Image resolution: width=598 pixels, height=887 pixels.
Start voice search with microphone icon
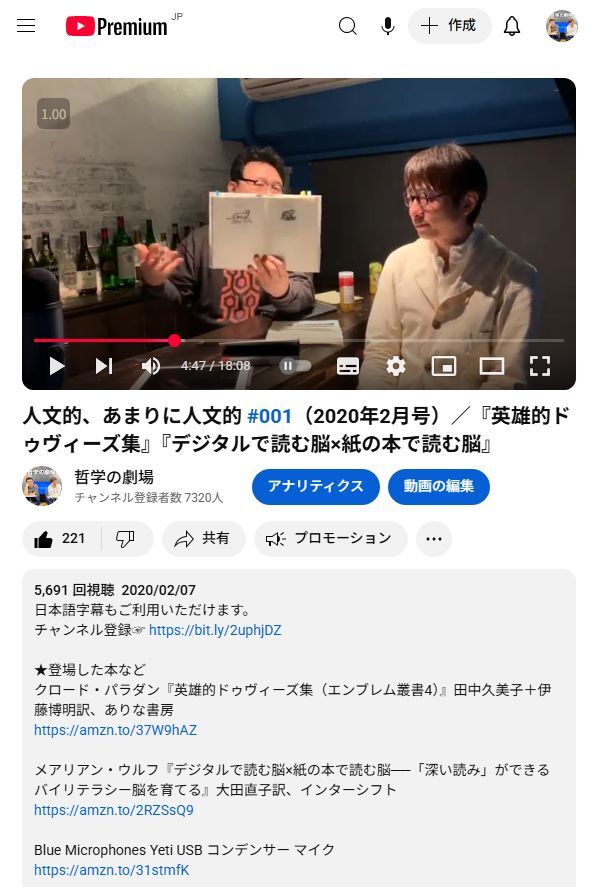pos(388,26)
